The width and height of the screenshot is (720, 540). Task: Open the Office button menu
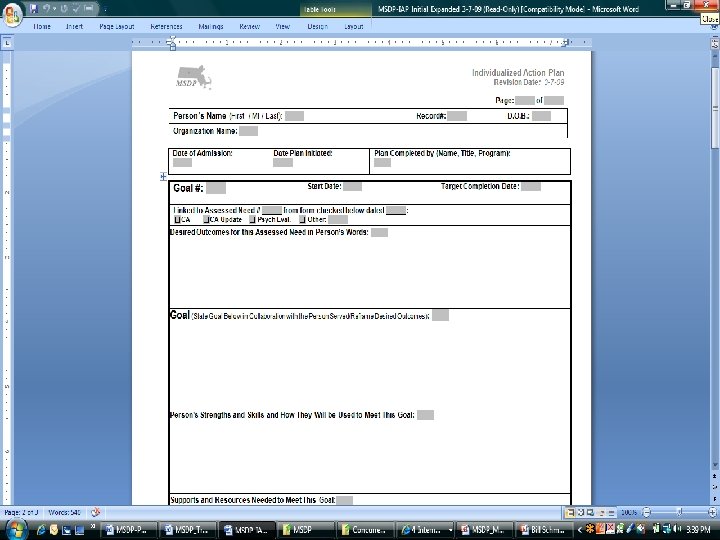(12, 15)
